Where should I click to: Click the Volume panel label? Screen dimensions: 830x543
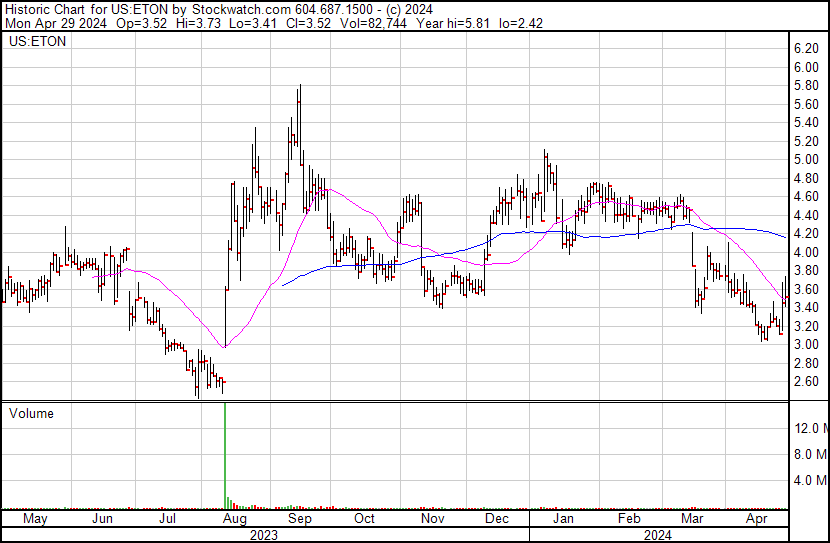click(x=31, y=413)
